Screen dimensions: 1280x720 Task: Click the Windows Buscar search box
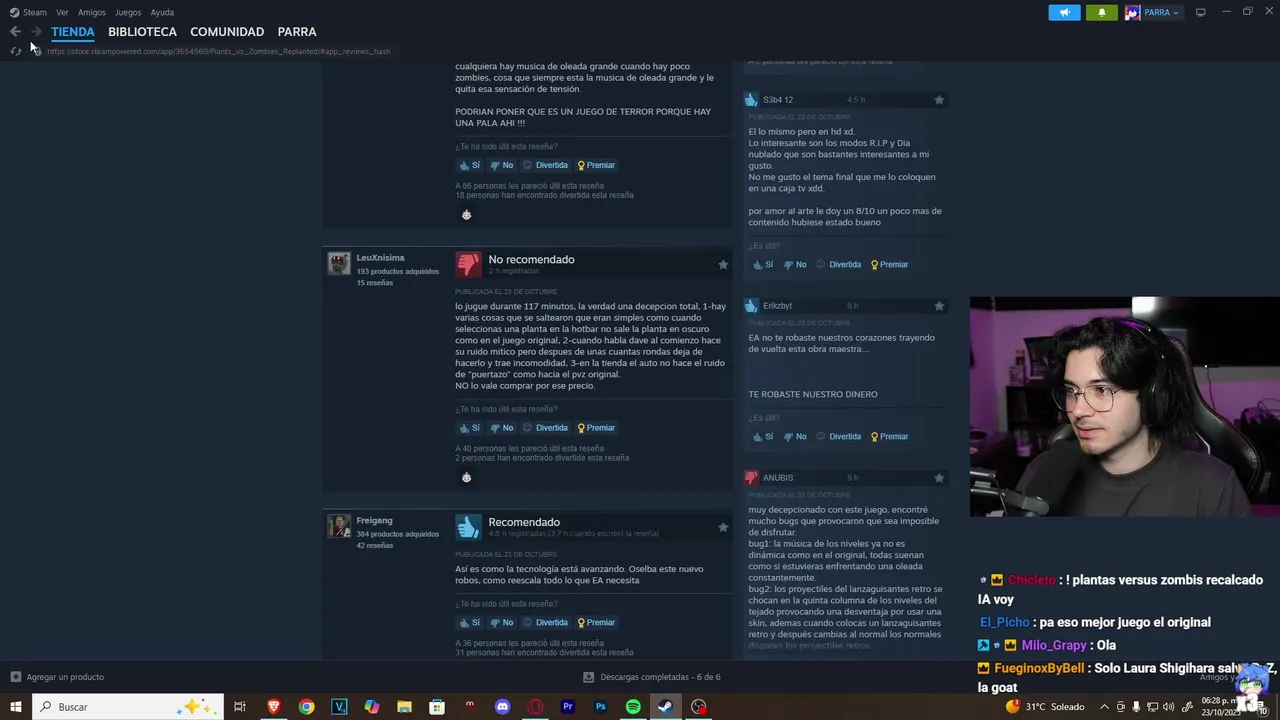(130, 707)
